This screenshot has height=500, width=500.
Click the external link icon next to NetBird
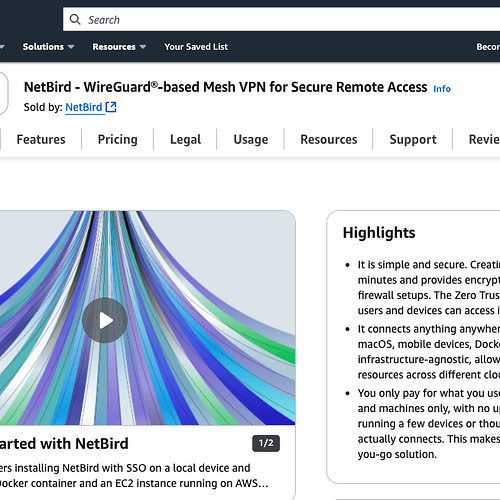tap(111, 107)
